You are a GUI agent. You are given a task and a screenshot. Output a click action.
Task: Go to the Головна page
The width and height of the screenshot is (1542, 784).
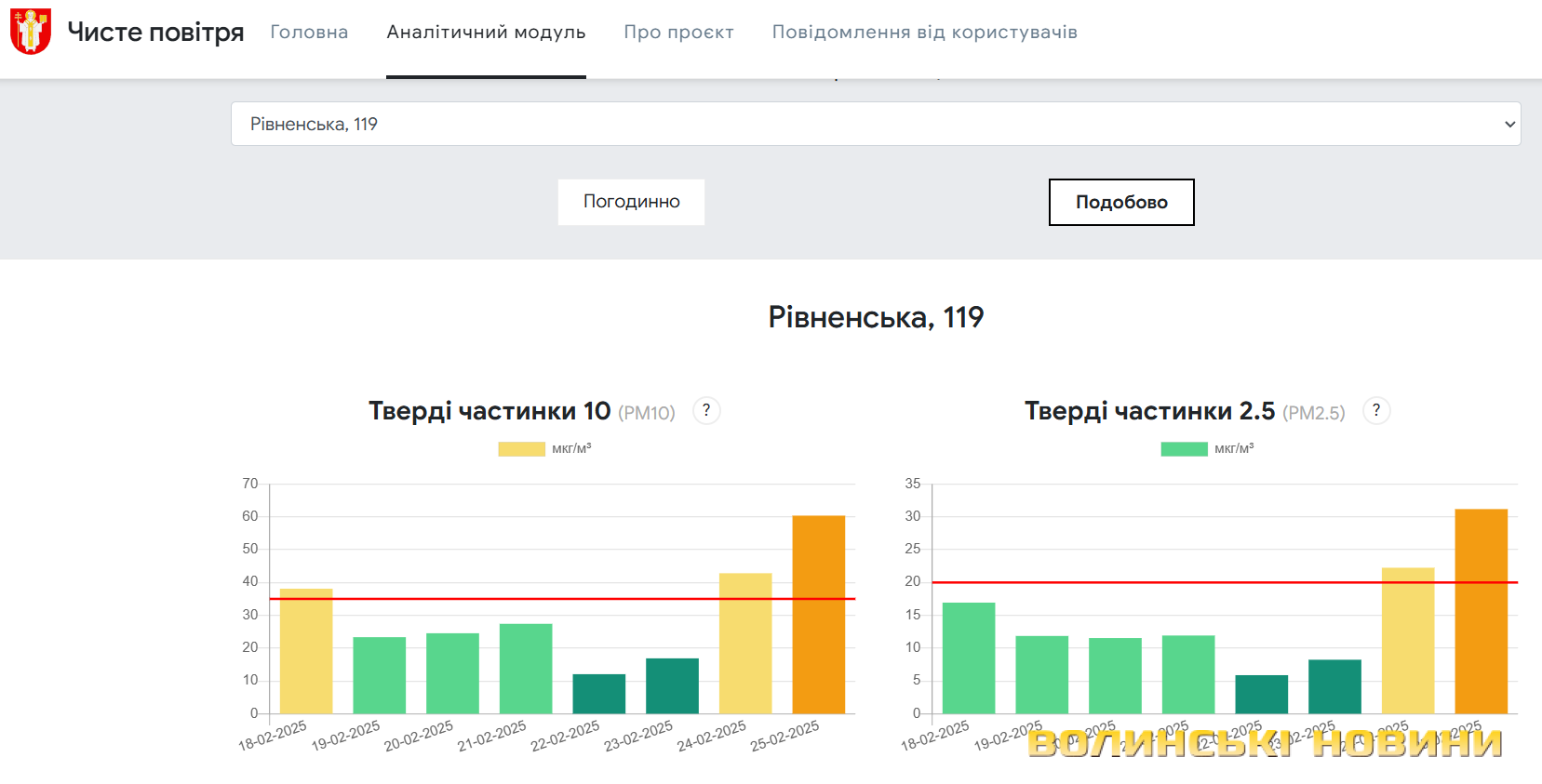[x=309, y=33]
